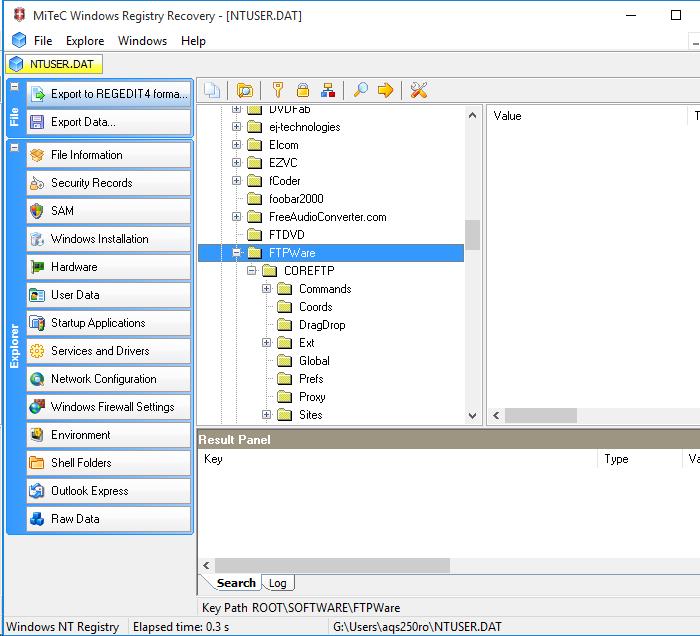
Task: Select the DragDrop registry key
Action: 322,324
